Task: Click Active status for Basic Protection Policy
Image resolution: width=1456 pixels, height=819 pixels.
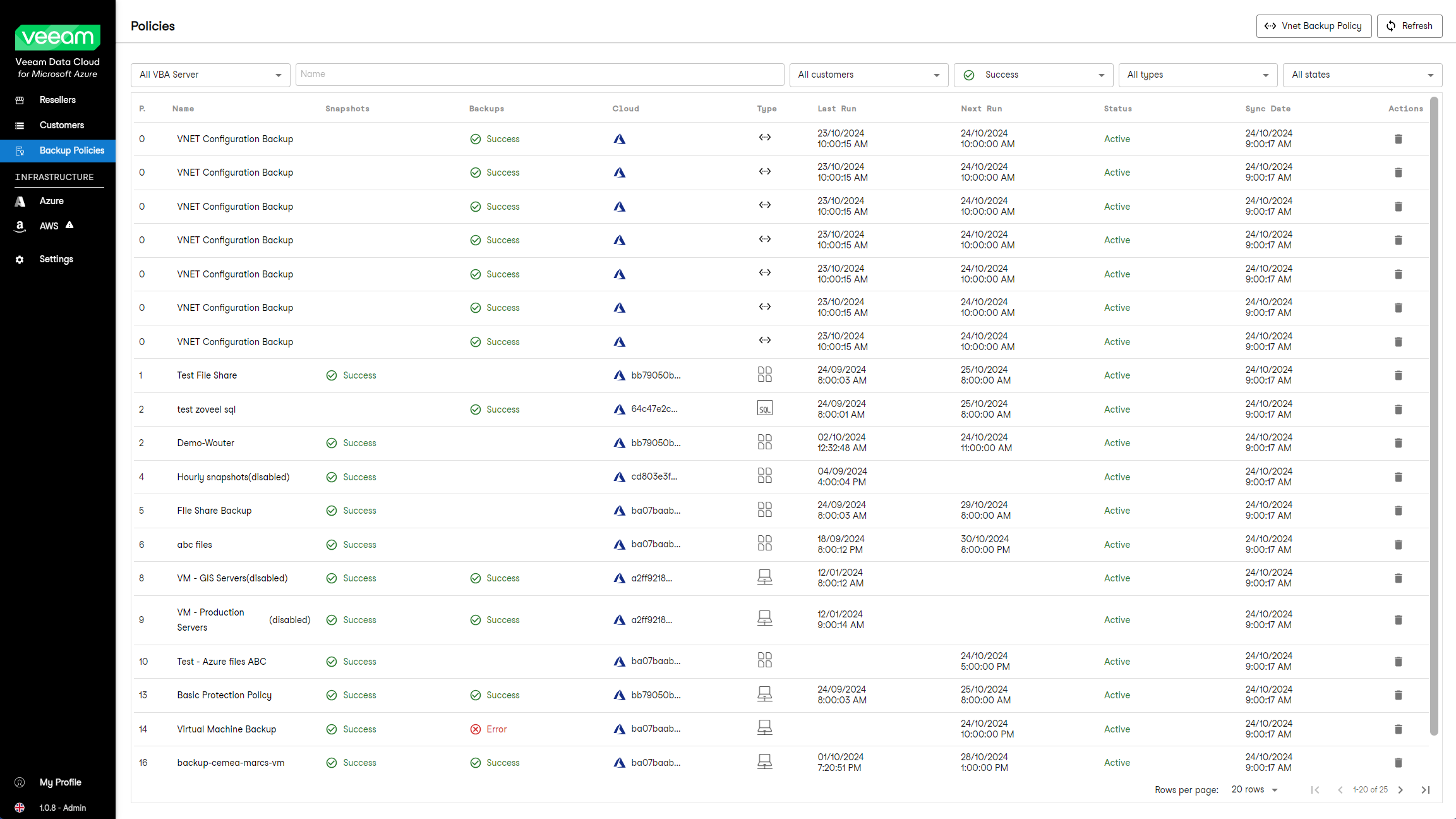Action: [x=1117, y=695]
